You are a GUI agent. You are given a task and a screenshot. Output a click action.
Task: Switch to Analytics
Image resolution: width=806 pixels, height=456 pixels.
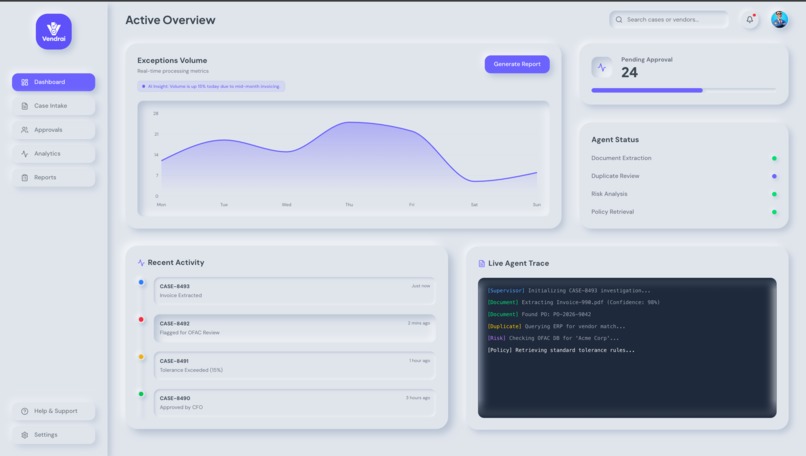click(x=53, y=154)
